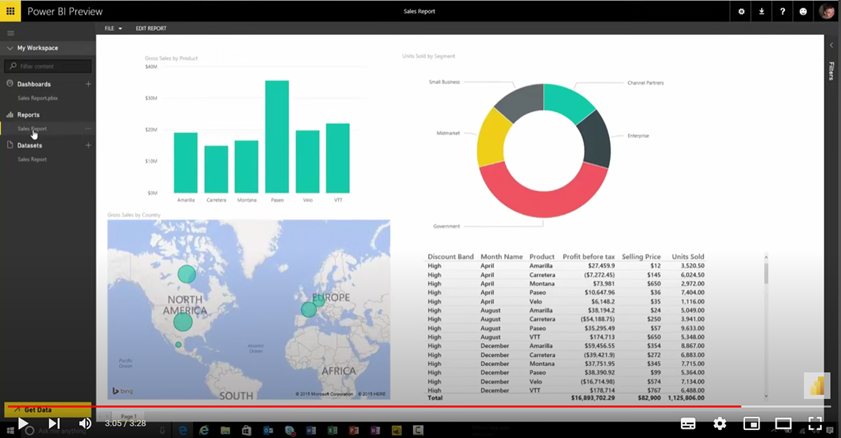
Task: Open the user profile picture
Action: coord(827,12)
